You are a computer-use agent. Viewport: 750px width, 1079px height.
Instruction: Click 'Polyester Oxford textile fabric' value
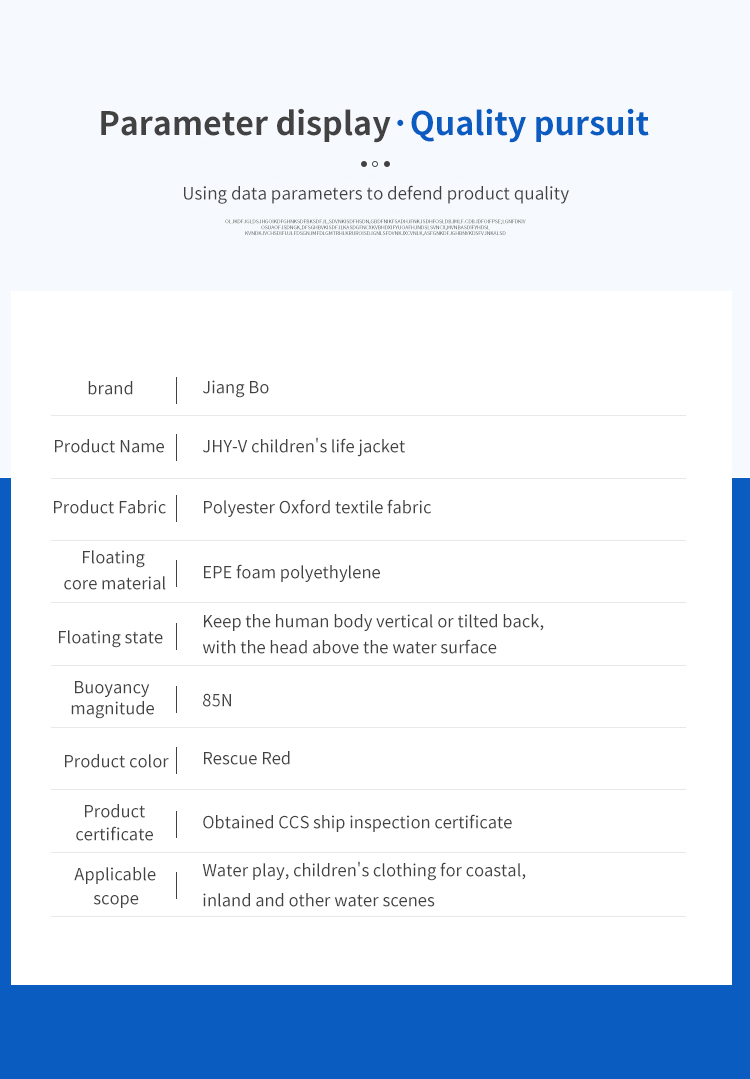click(x=317, y=507)
